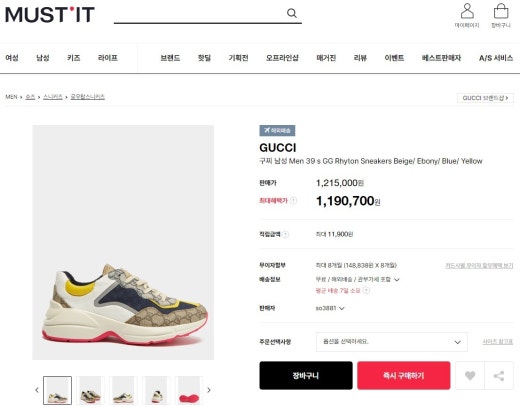Open the order option select box
The width and height of the screenshot is (520, 407).
[x=391, y=342]
